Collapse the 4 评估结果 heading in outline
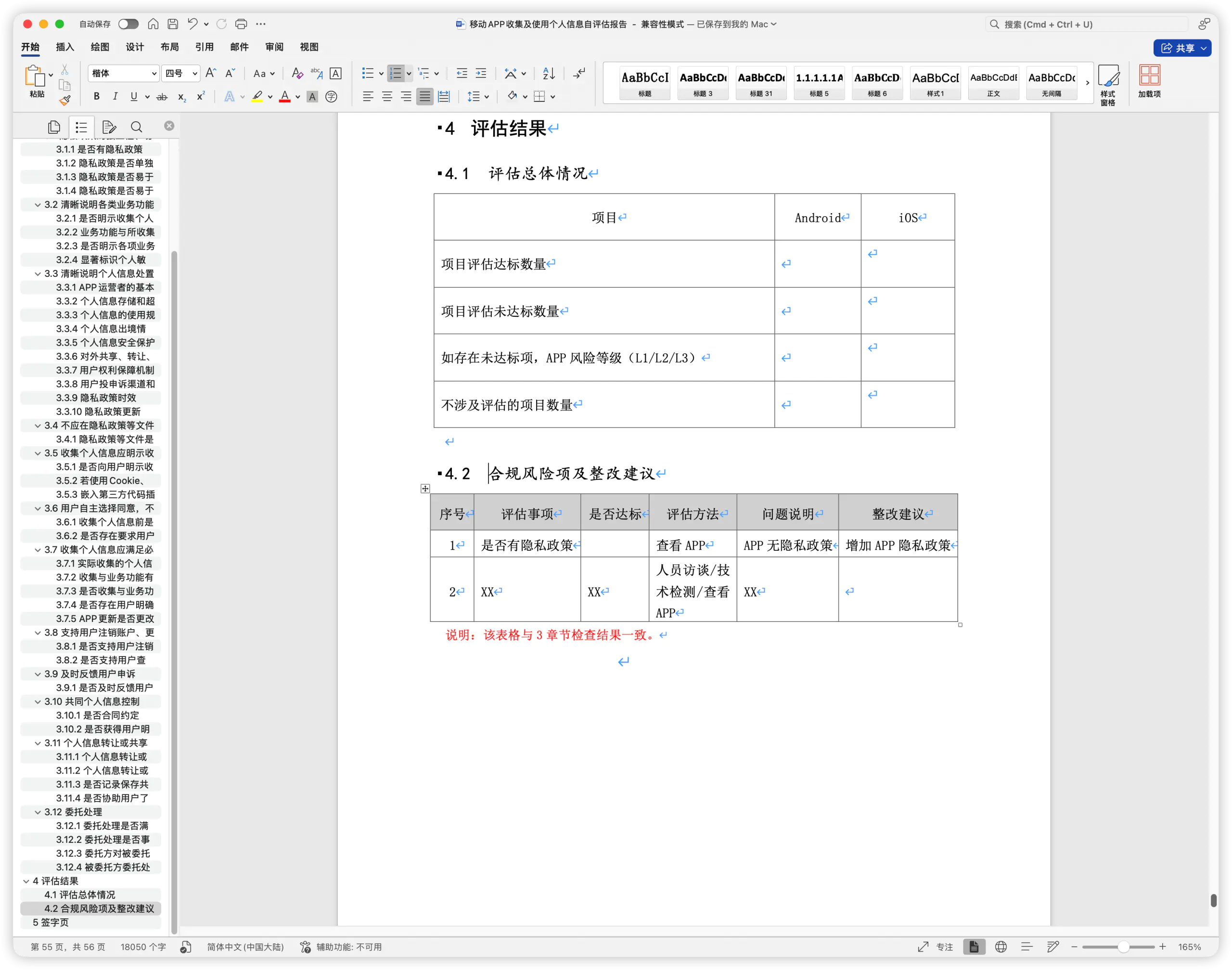 [x=26, y=881]
